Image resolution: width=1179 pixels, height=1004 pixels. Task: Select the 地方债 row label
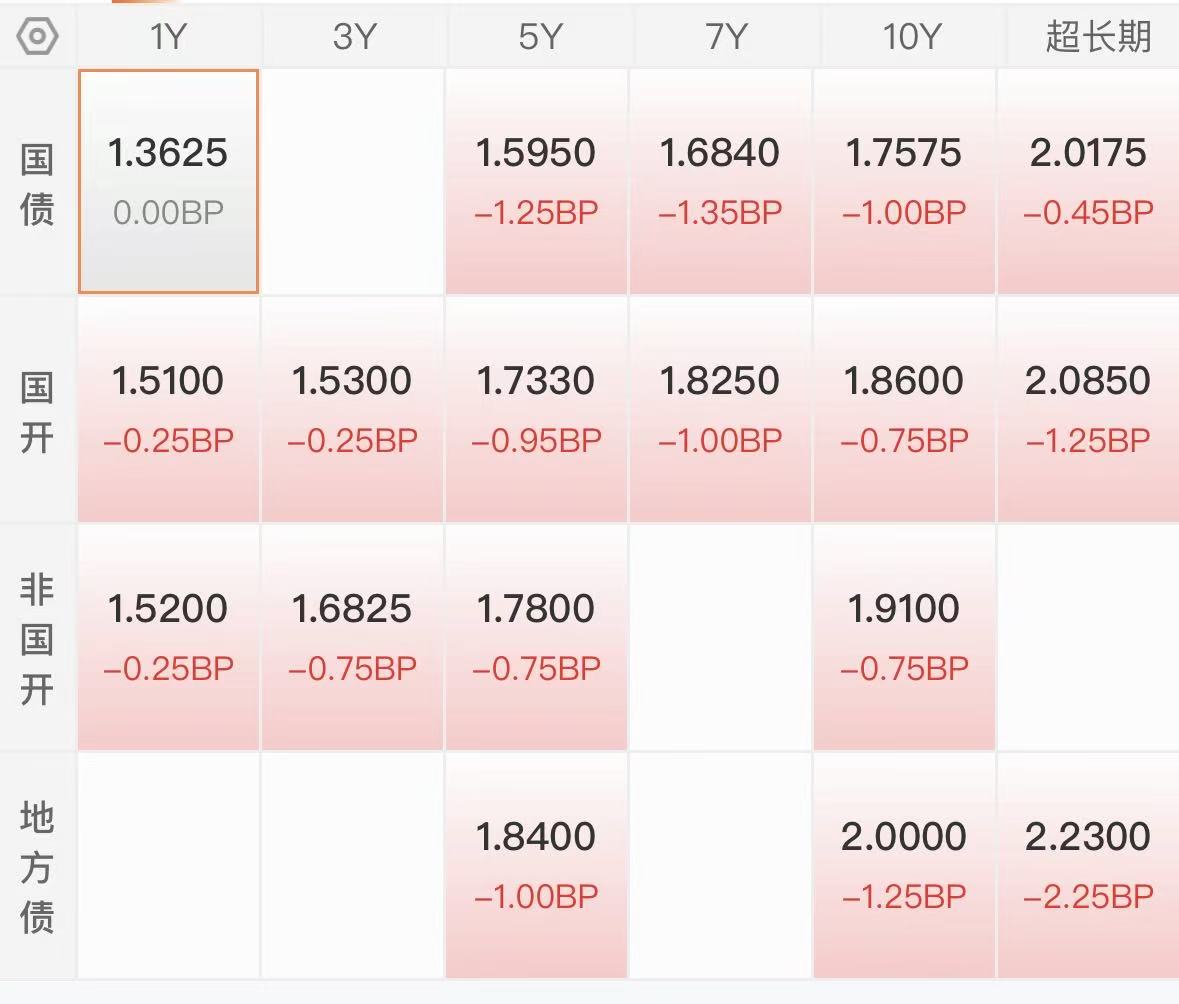click(37, 867)
